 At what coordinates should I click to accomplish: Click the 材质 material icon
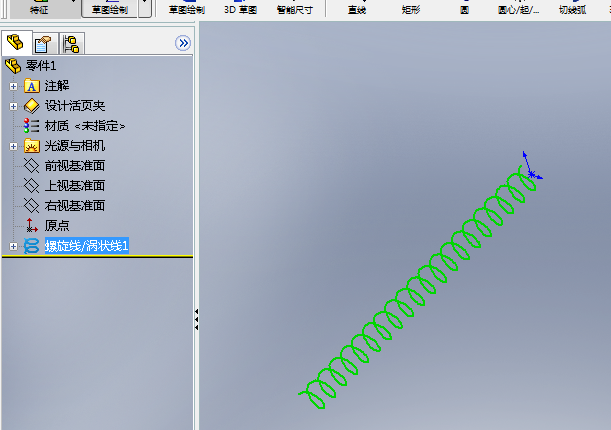(31, 126)
